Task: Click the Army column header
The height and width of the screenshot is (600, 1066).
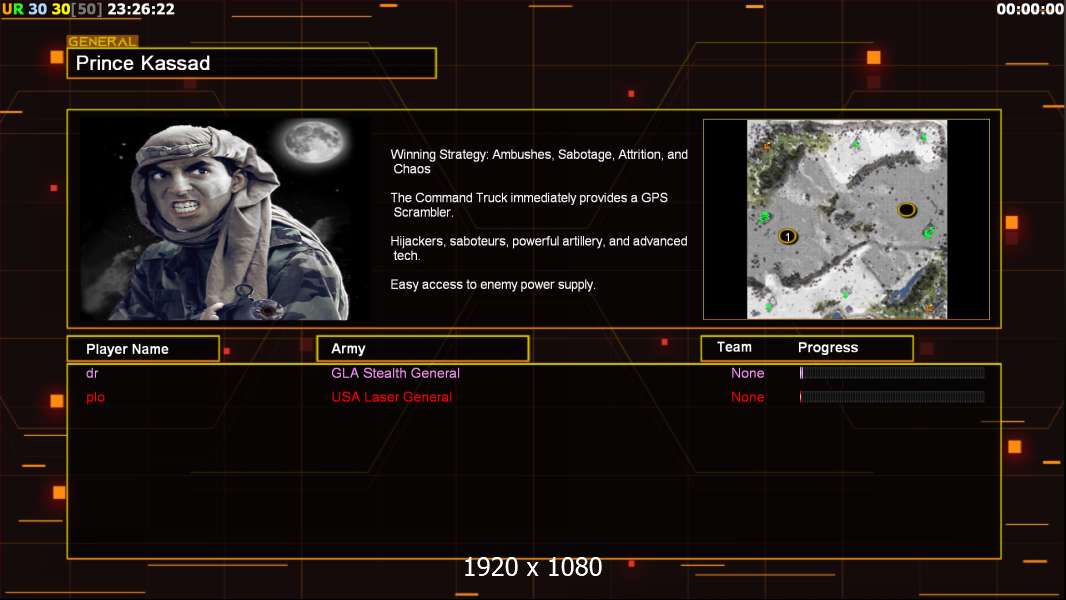Action: tap(423, 349)
